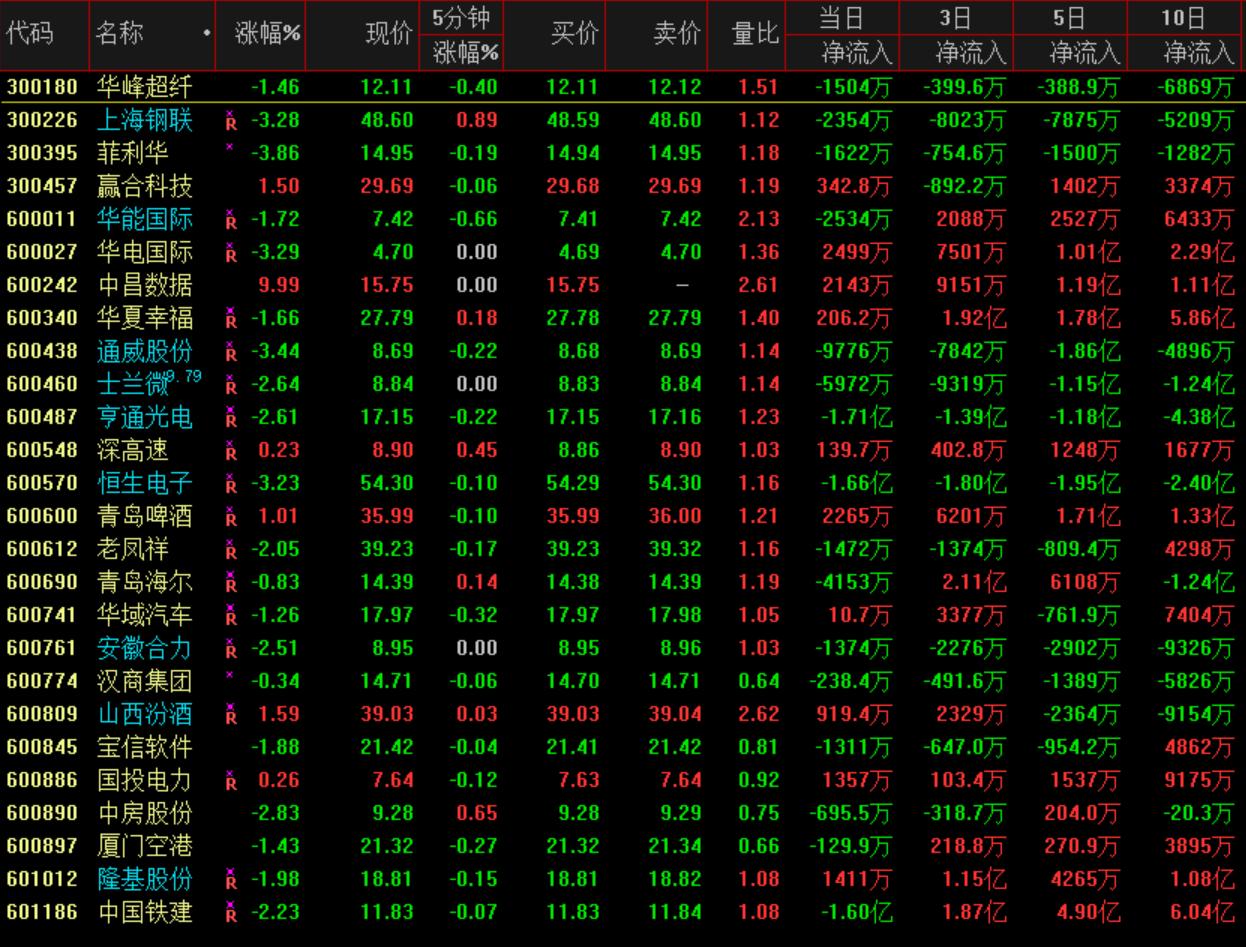Click stock code 600011
The image size is (1246, 947).
43,220
